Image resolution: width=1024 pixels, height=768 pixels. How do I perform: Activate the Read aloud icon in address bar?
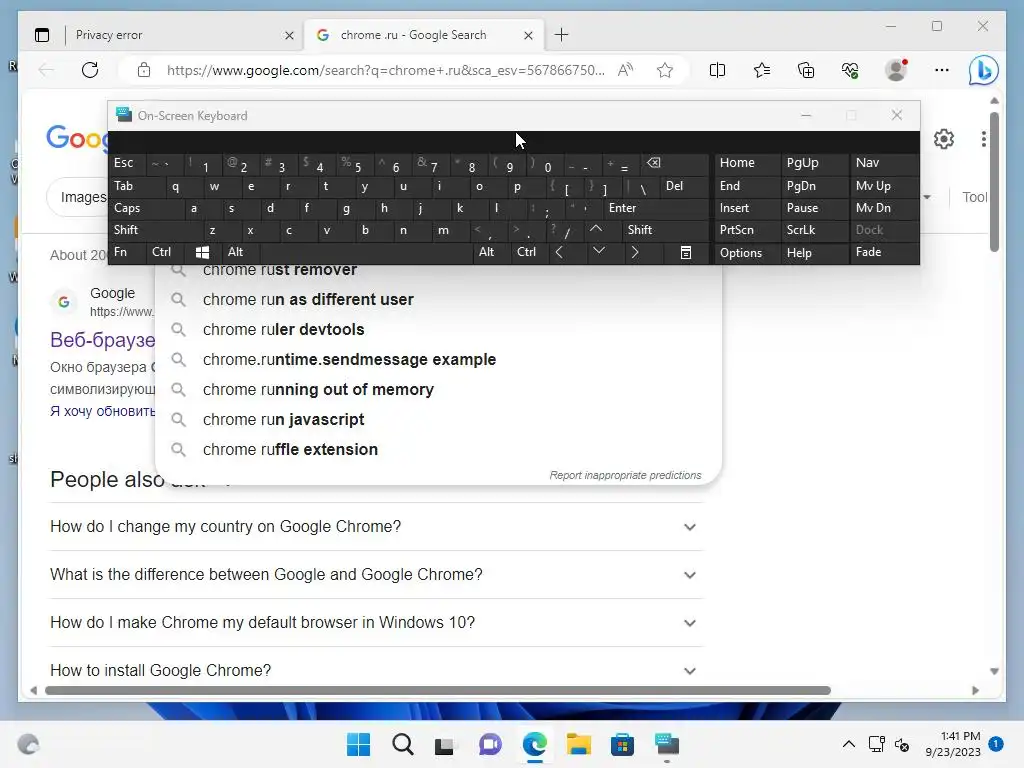click(x=626, y=70)
